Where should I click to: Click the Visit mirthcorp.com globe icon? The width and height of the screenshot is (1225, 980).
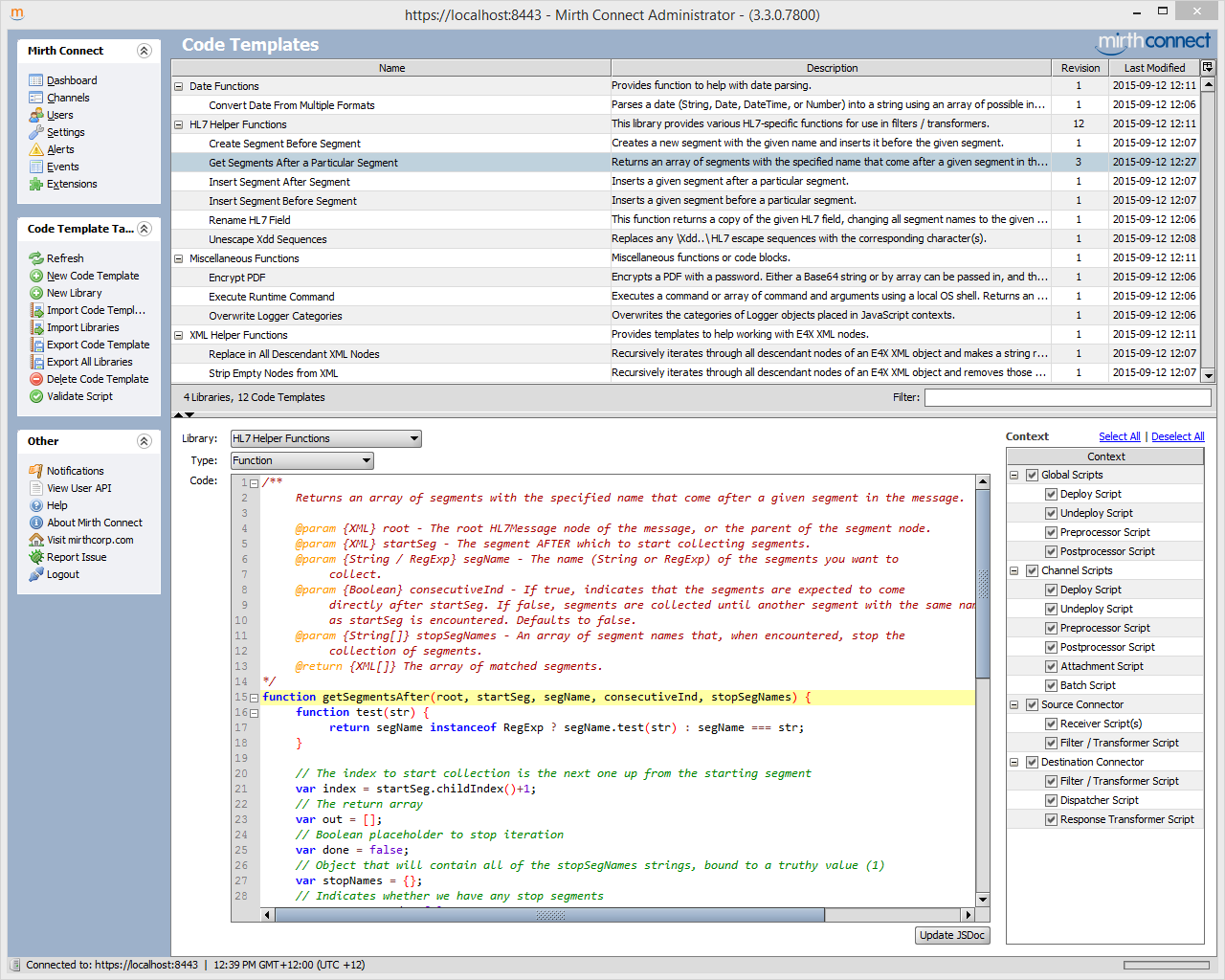coord(36,540)
